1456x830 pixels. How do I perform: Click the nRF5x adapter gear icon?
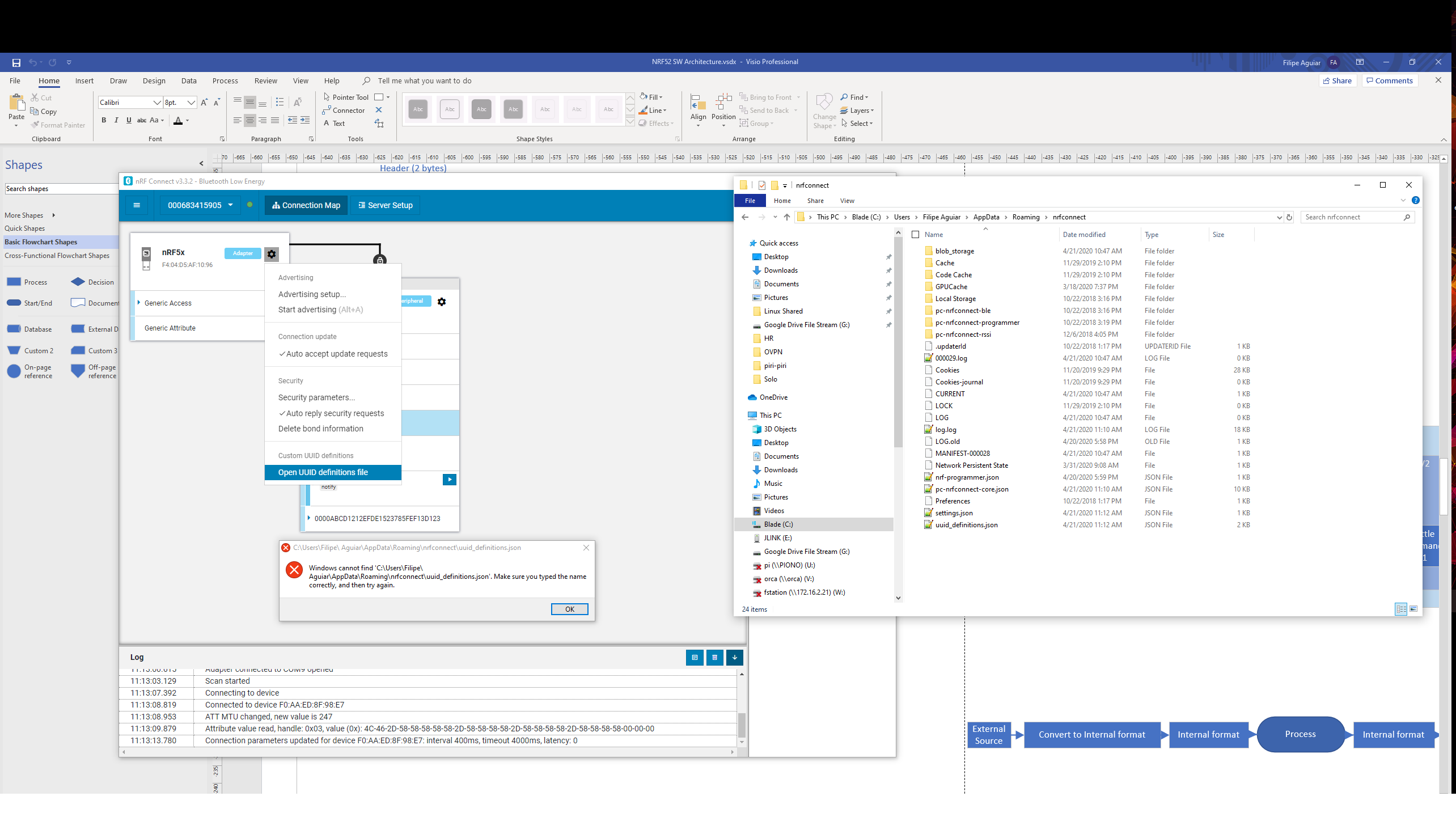point(272,254)
